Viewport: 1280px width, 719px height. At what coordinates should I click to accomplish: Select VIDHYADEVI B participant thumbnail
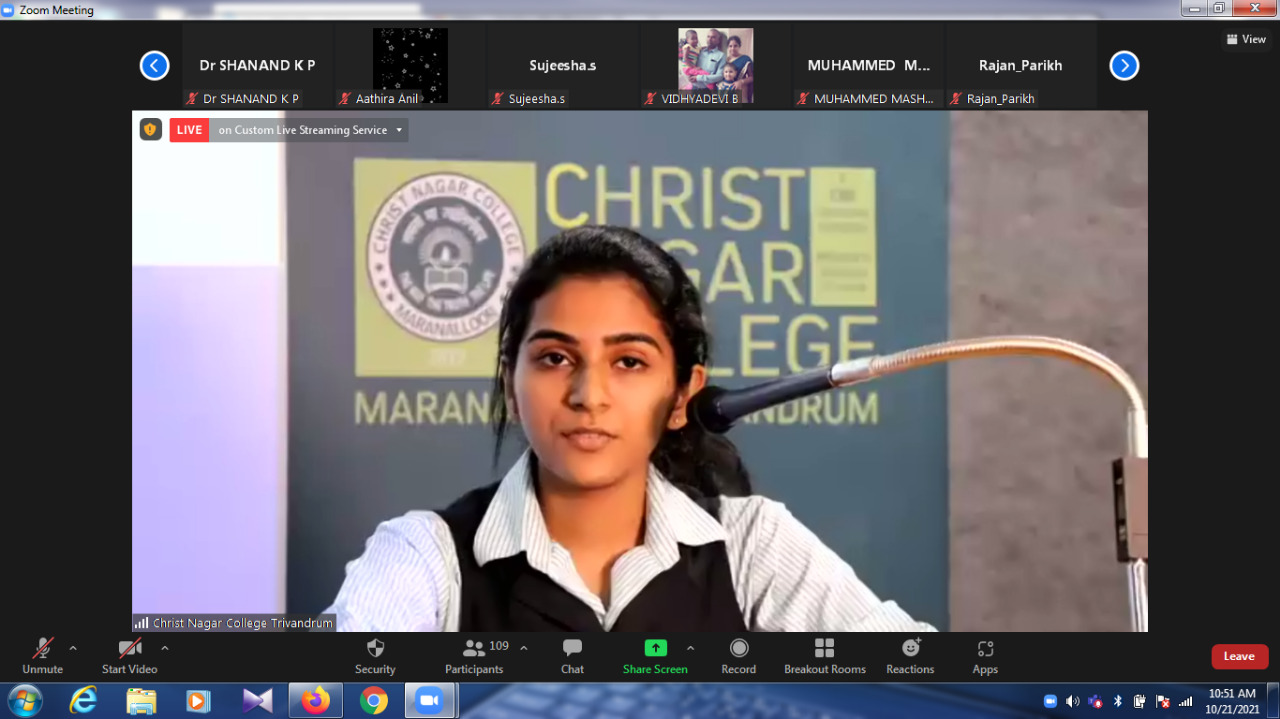715,66
